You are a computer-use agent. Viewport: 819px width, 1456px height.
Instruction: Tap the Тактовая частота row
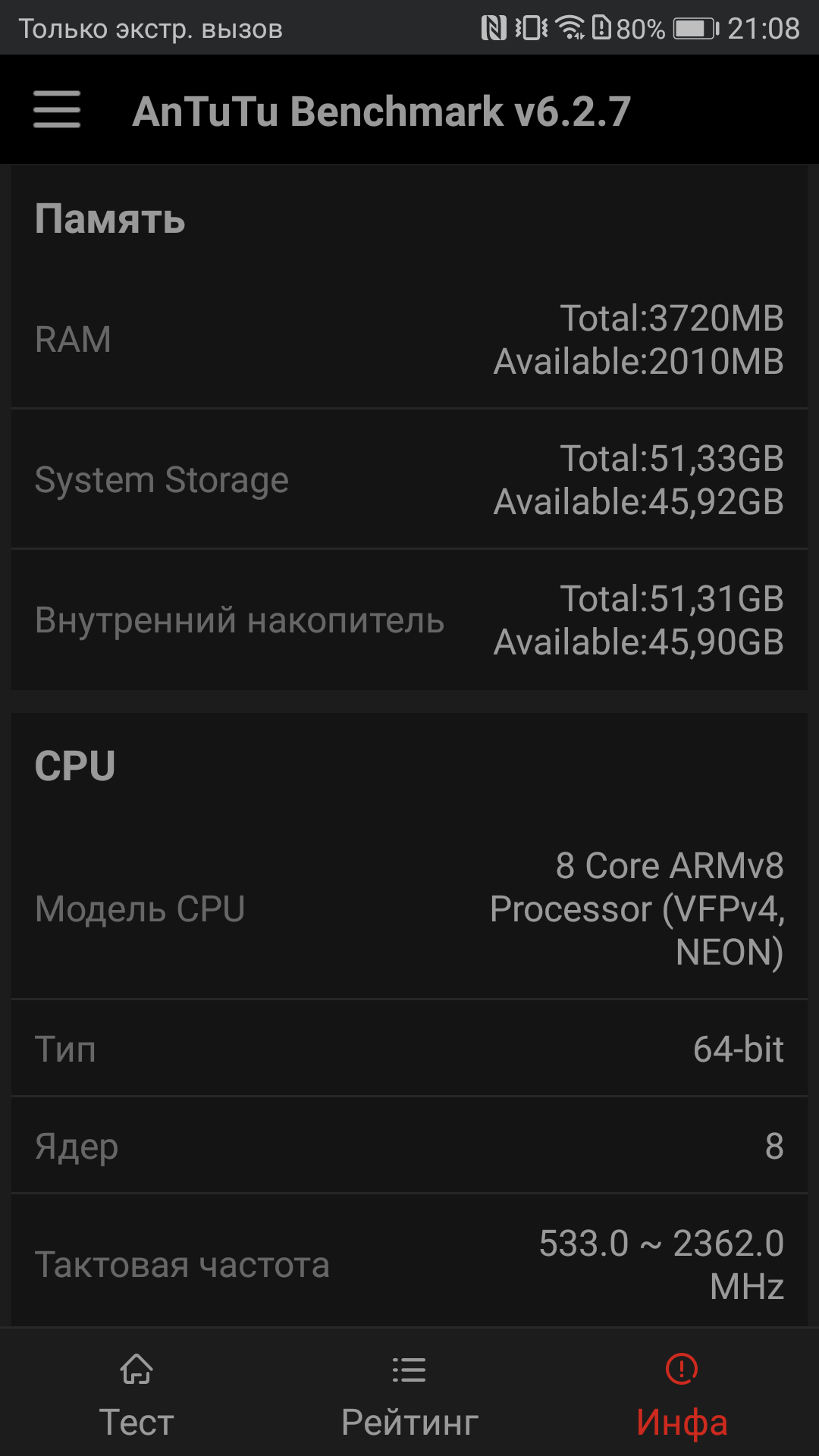coord(409,1264)
